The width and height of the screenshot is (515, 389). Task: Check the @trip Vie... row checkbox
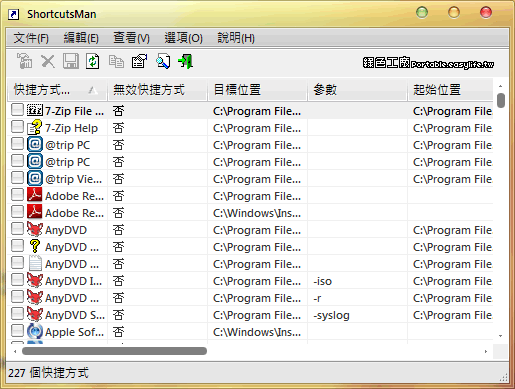tap(17, 178)
